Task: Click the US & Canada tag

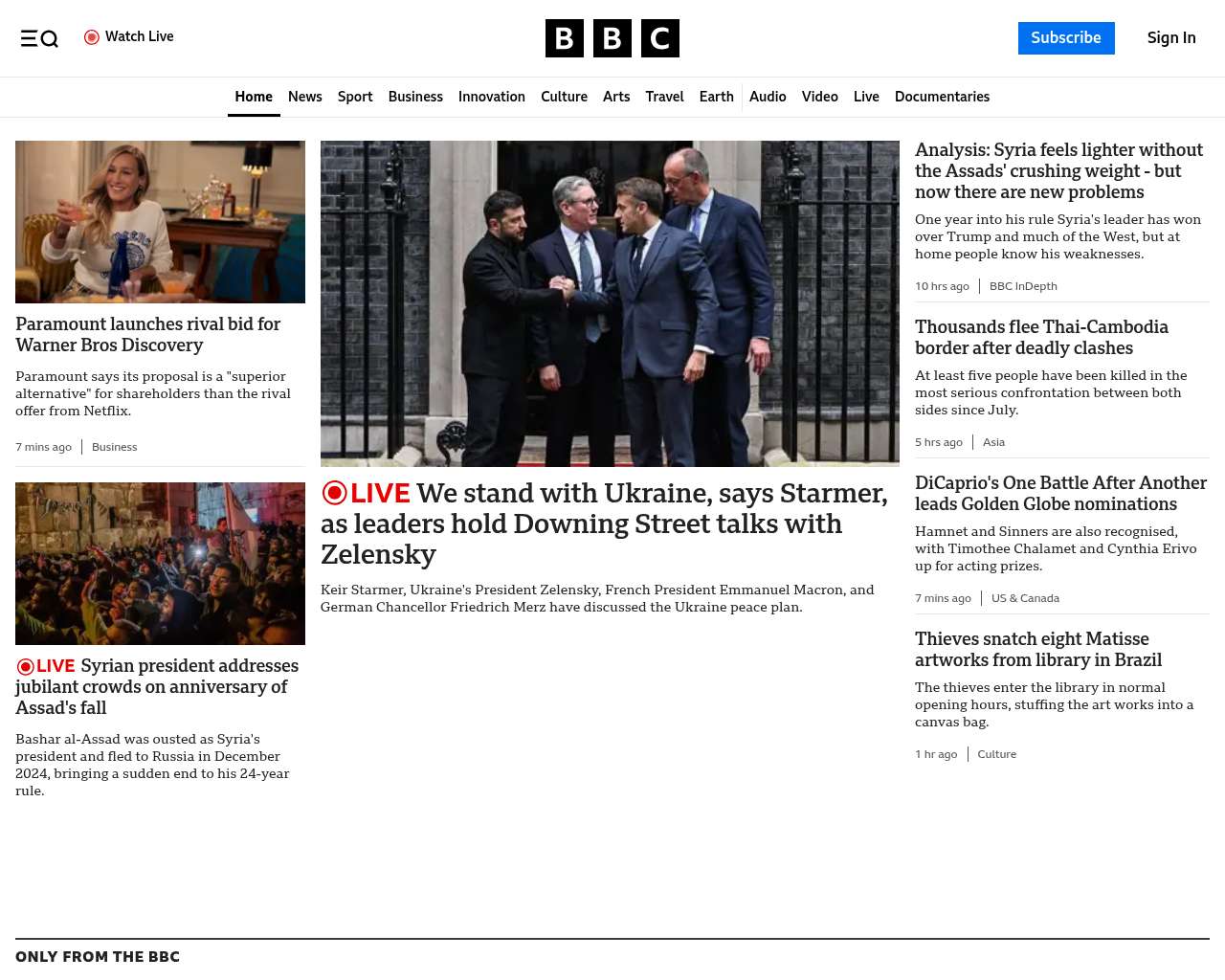Action: (x=1025, y=598)
